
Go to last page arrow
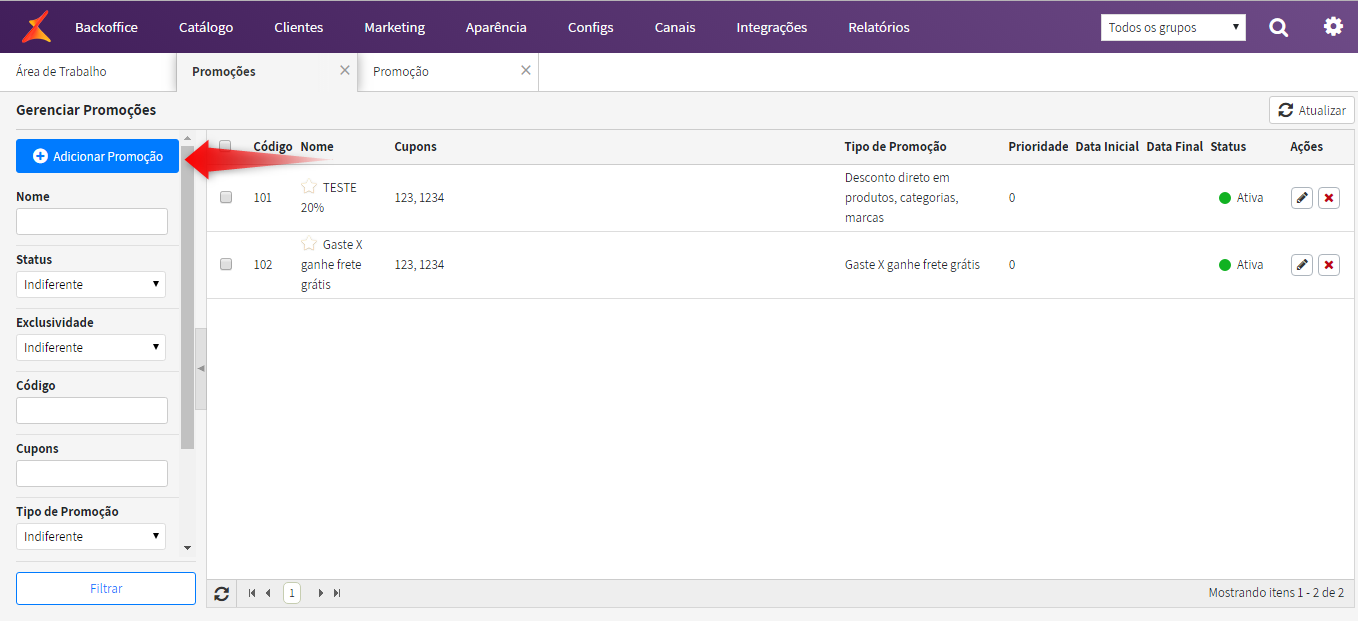point(337,593)
